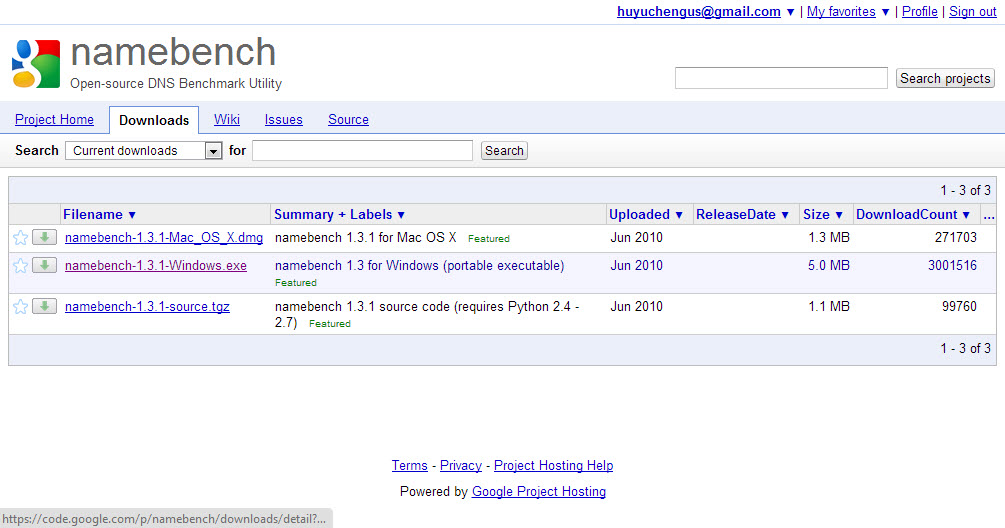Click the namebench project logo

36,63
